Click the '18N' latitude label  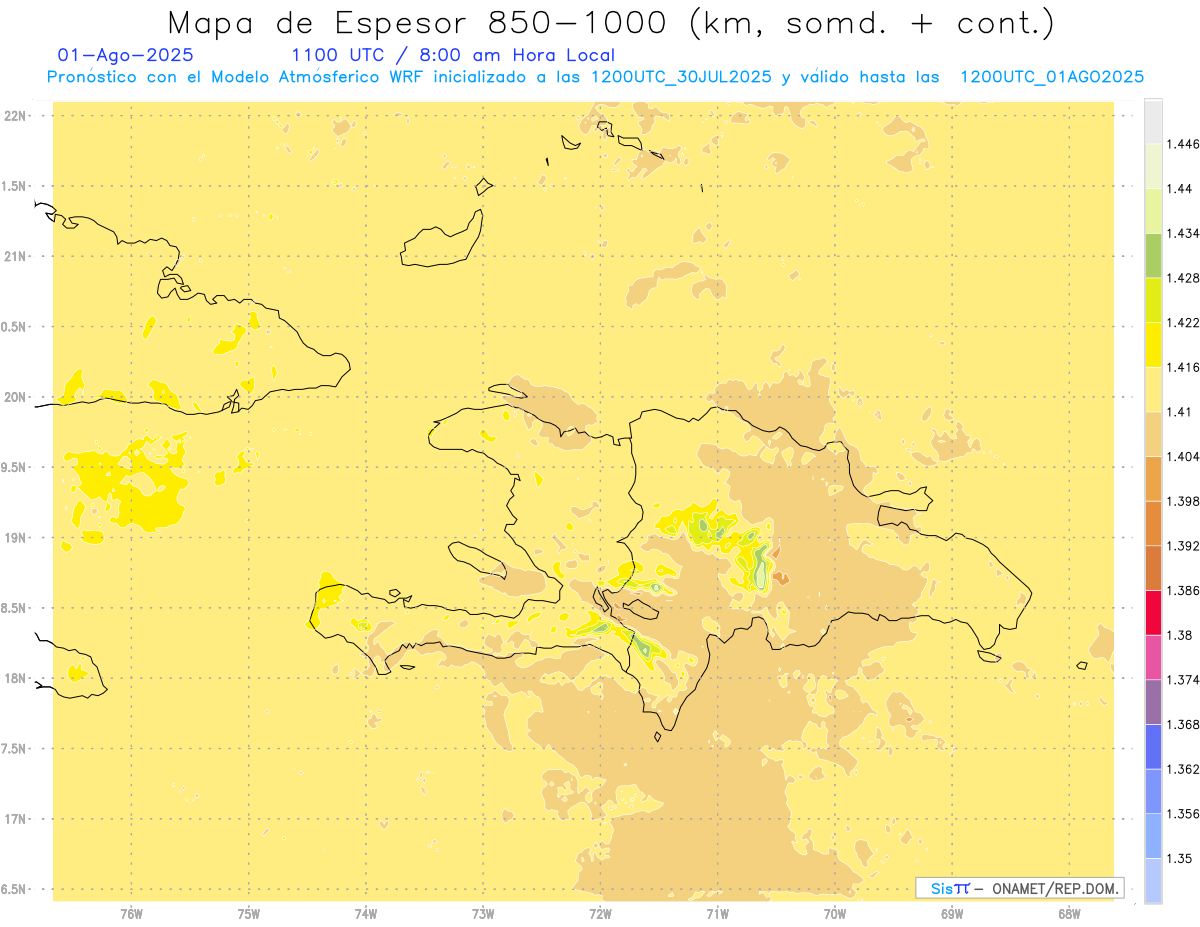pos(17,679)
